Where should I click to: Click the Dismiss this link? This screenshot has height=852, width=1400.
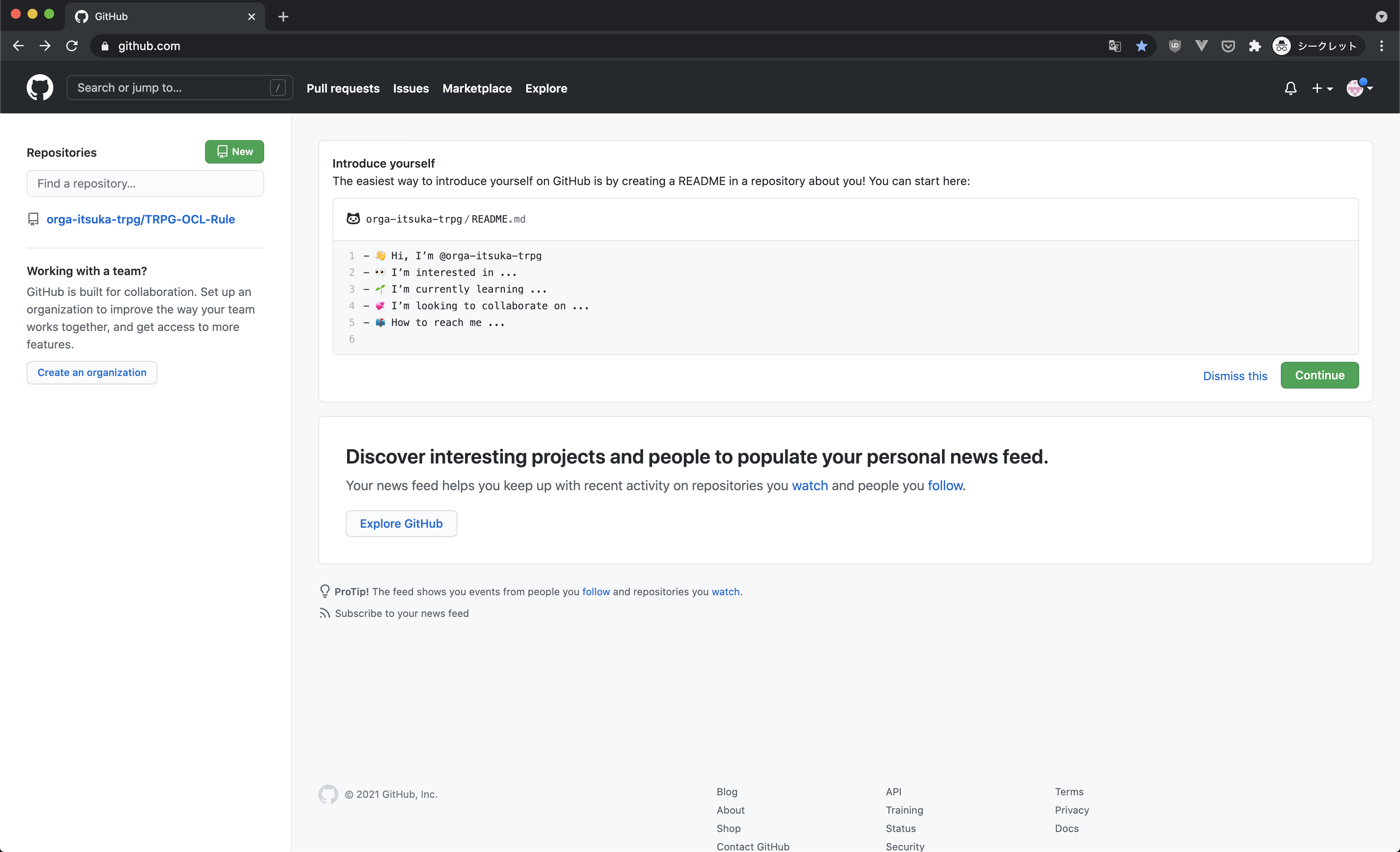pos(1235,376)
